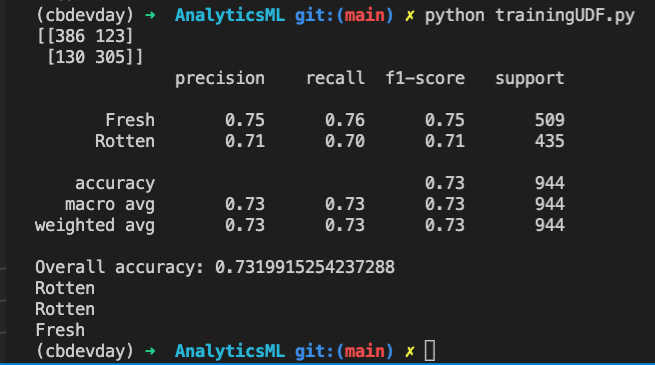Click the (cbdevday) environment name in the bottom prompt
This screenshot has width=655, height=365.
(x=85, y=351)
